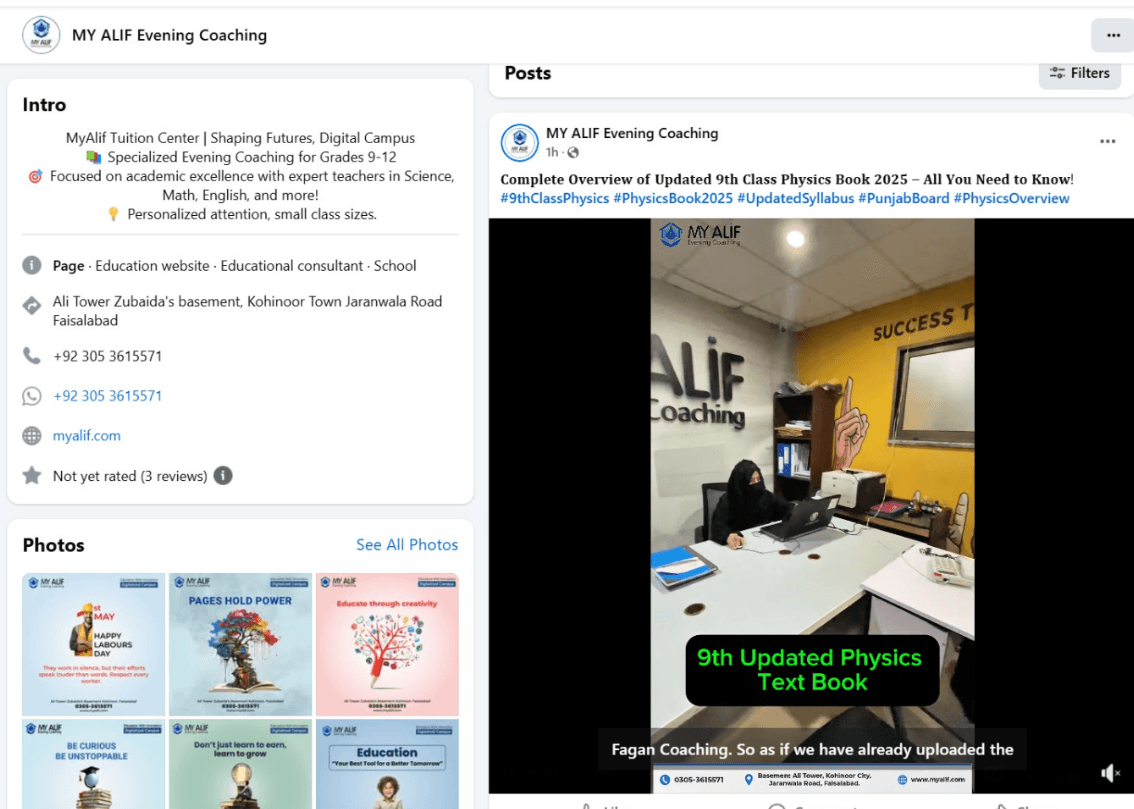
Task: Open the post's three-dot options menu
Action: [1107, 142]
